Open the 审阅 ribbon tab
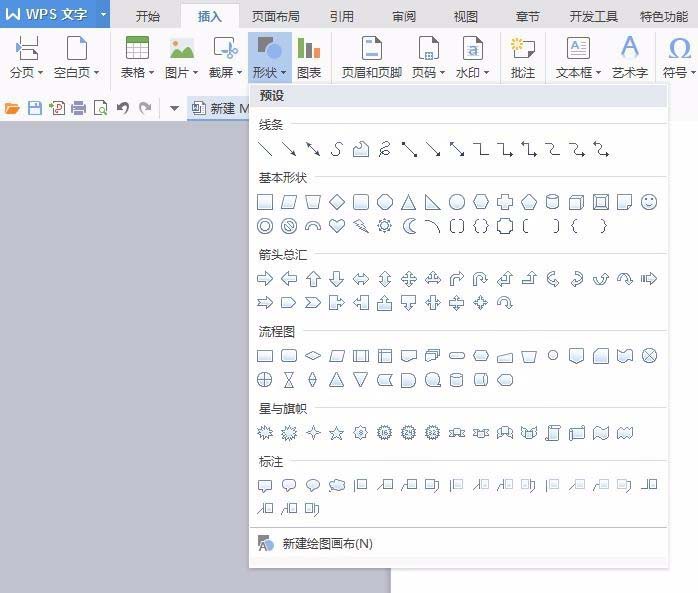The height and width of the screenshot is (593, 698). tap(404, 16)
